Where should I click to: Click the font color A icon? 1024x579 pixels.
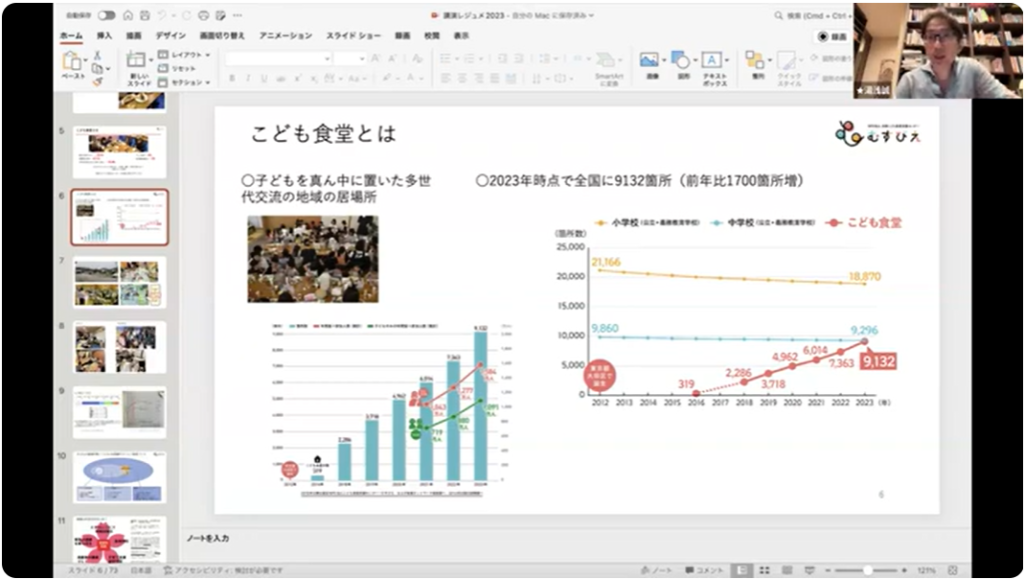pyautogui.click(x=411, y=78)
